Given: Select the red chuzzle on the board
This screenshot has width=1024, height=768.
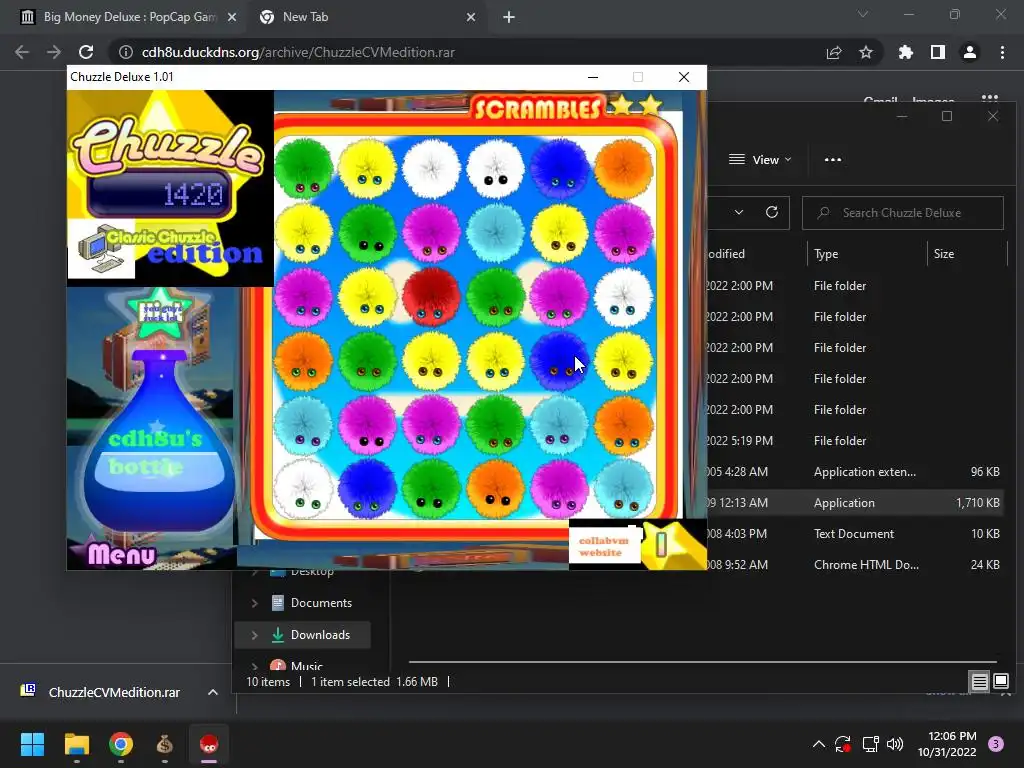Looking at the screenshot, I should [431, 296].
